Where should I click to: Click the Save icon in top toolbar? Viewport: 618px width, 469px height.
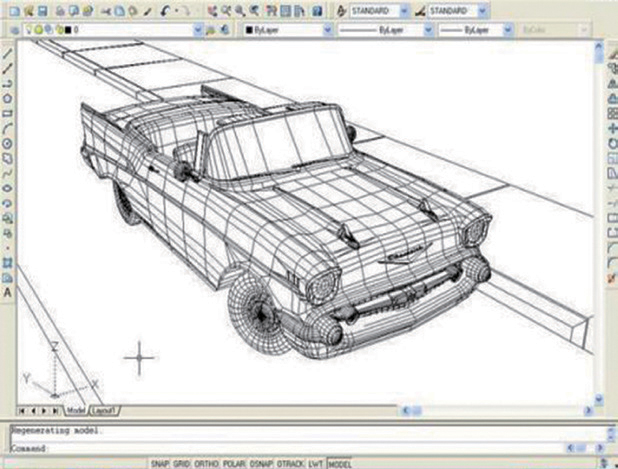point(44,11)
